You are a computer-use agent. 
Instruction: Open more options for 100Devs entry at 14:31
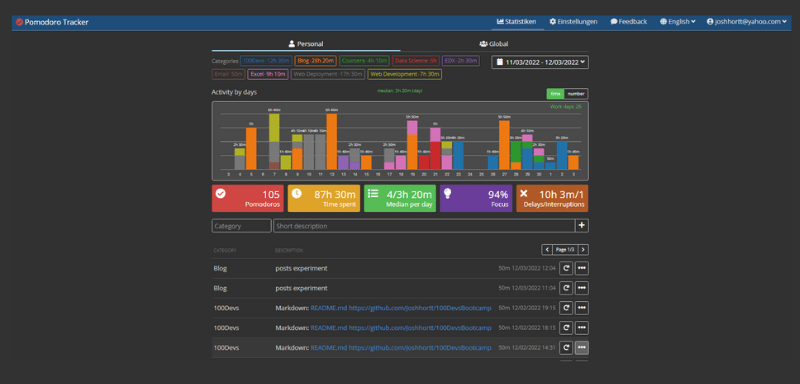[x=582, y=348]
